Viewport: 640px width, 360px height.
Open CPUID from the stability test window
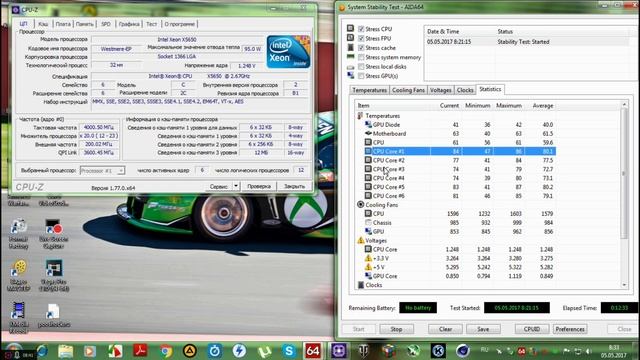(532, 329)
